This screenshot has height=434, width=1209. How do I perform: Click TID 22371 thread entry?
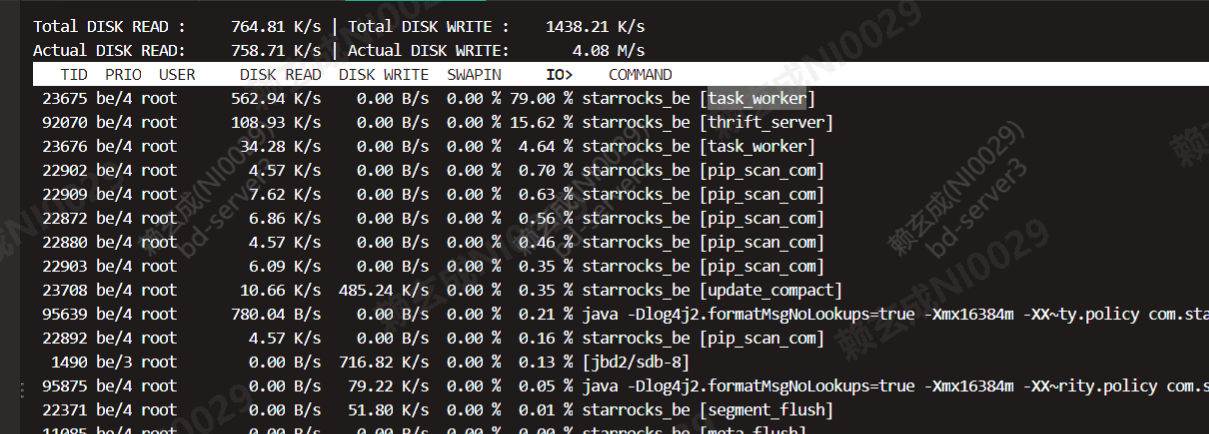pyautogui.click(x=65, y=410)
